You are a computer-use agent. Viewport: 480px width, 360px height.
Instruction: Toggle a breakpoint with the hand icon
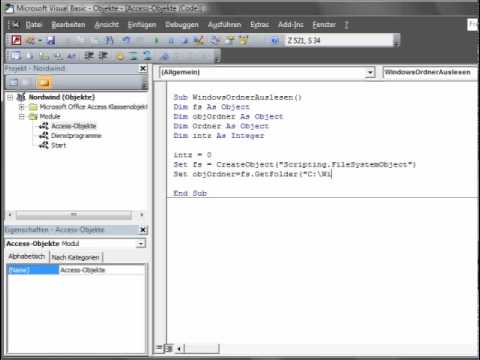tap(120, 56)
